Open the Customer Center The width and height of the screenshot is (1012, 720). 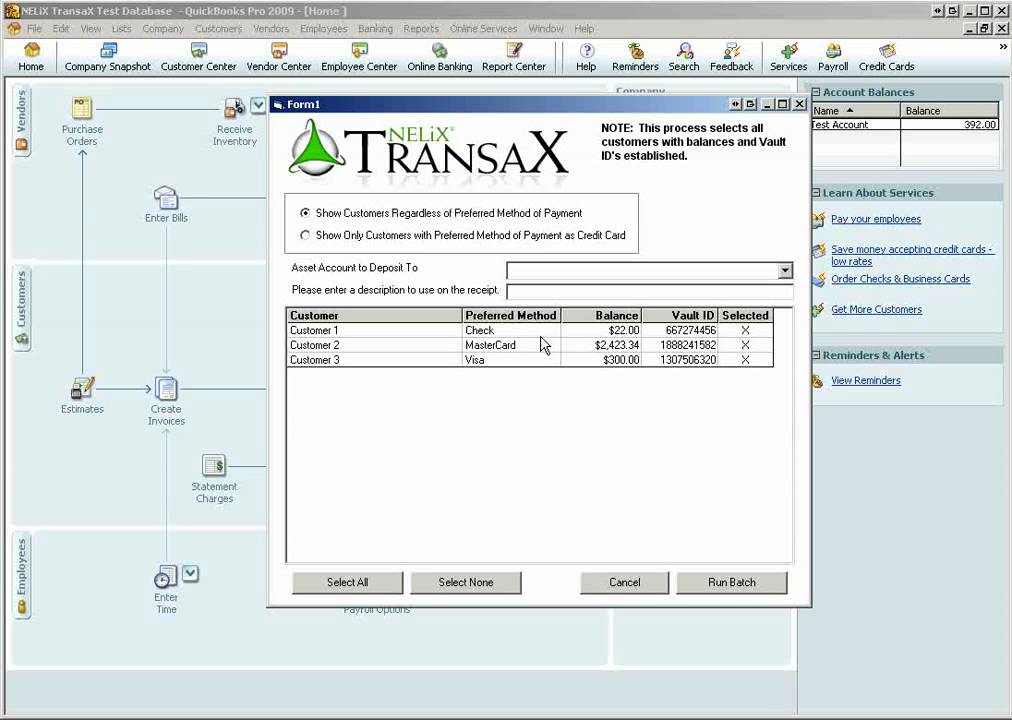coord(199,57)
